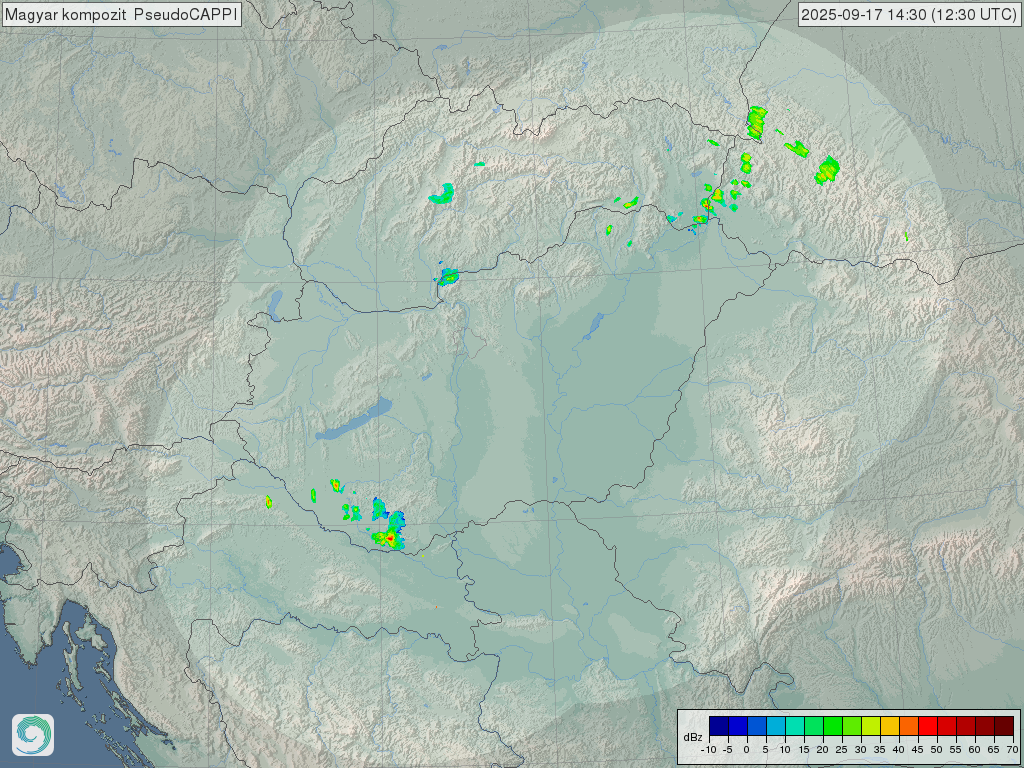Click the dBz unit label in the legend

pos(693,737)
